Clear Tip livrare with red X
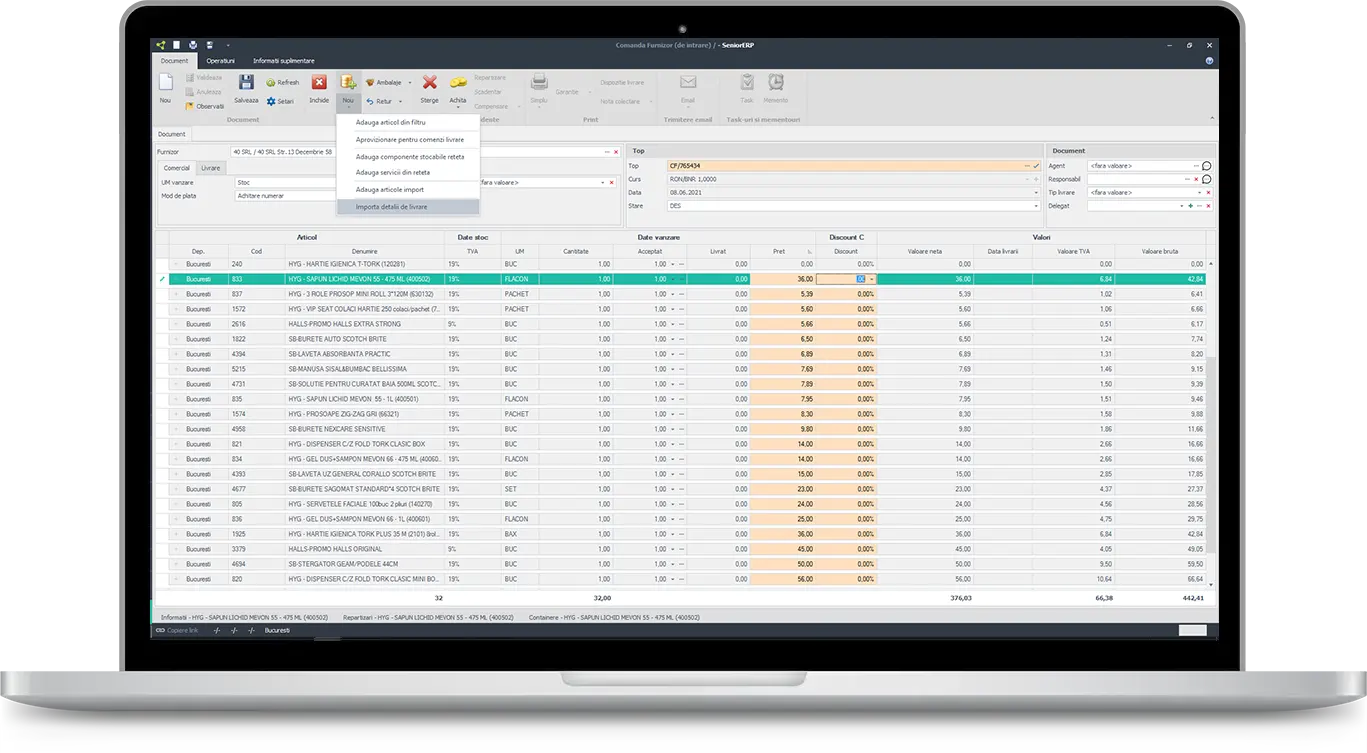The image size is (1367, 753). (1208, 192)
